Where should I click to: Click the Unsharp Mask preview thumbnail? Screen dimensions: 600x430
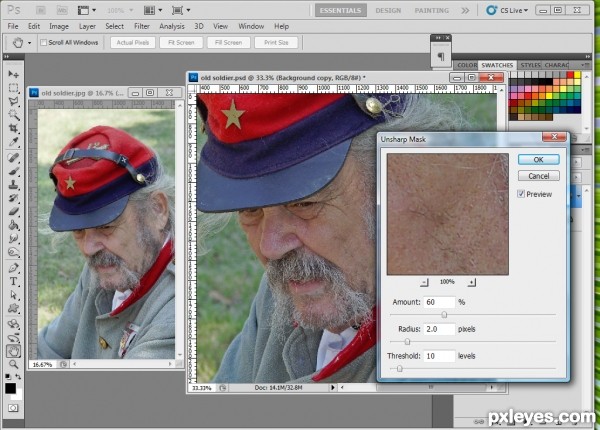tap(447, 214)
